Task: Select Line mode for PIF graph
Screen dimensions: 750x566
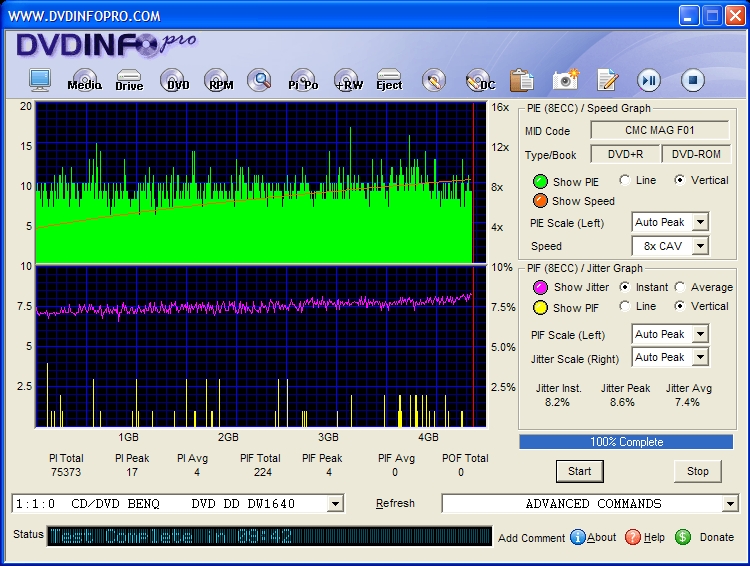Action: click(x=625, y=306)
